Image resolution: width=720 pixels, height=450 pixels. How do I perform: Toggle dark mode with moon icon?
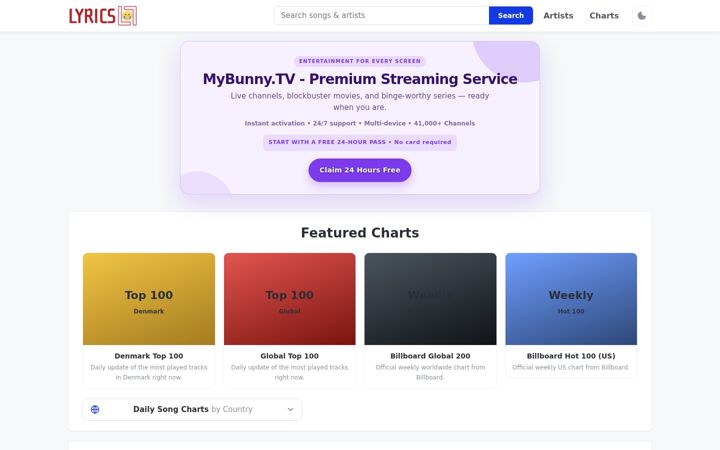[641, 16]
